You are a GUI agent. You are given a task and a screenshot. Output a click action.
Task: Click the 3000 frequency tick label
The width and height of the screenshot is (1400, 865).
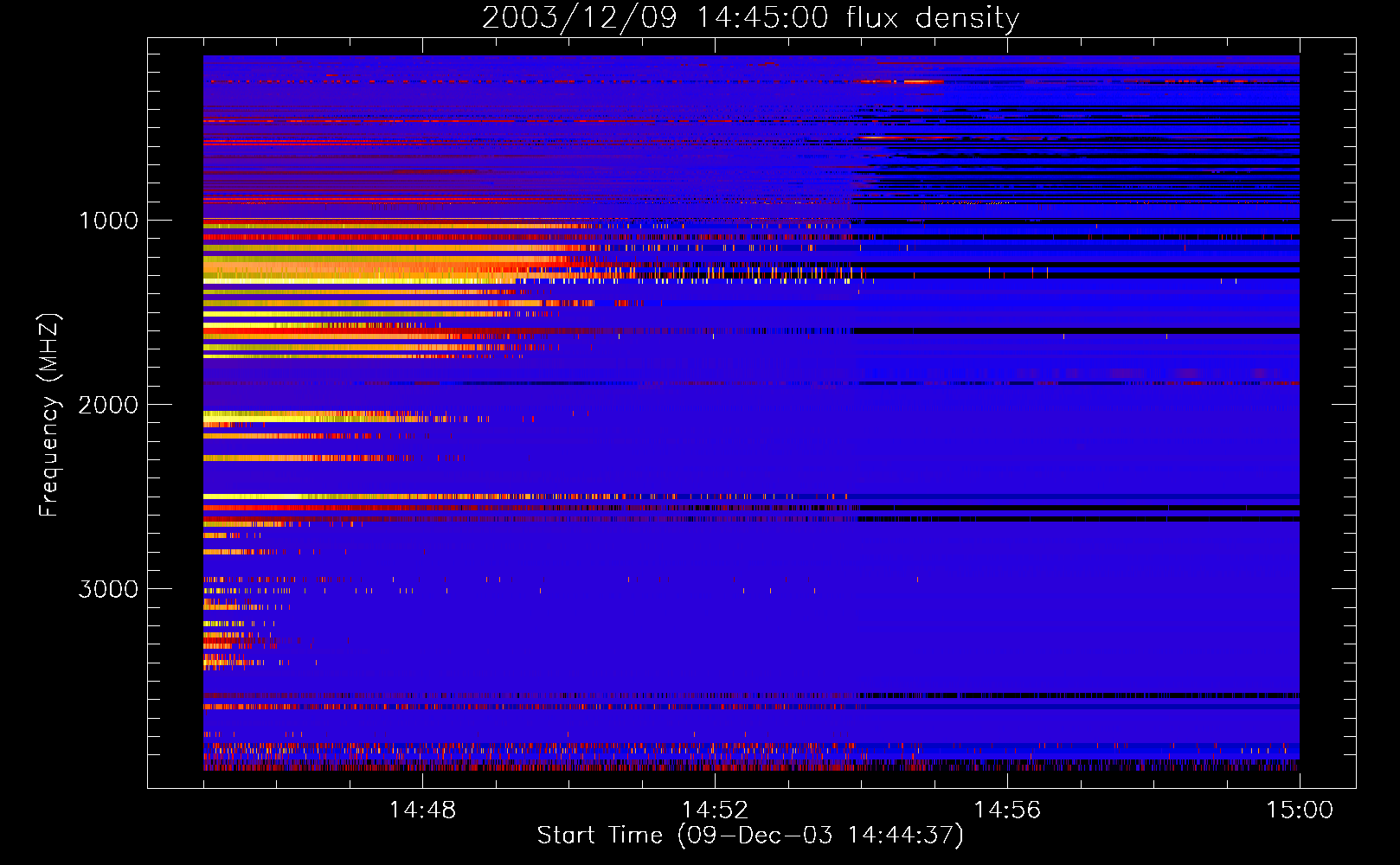(108, 589)
